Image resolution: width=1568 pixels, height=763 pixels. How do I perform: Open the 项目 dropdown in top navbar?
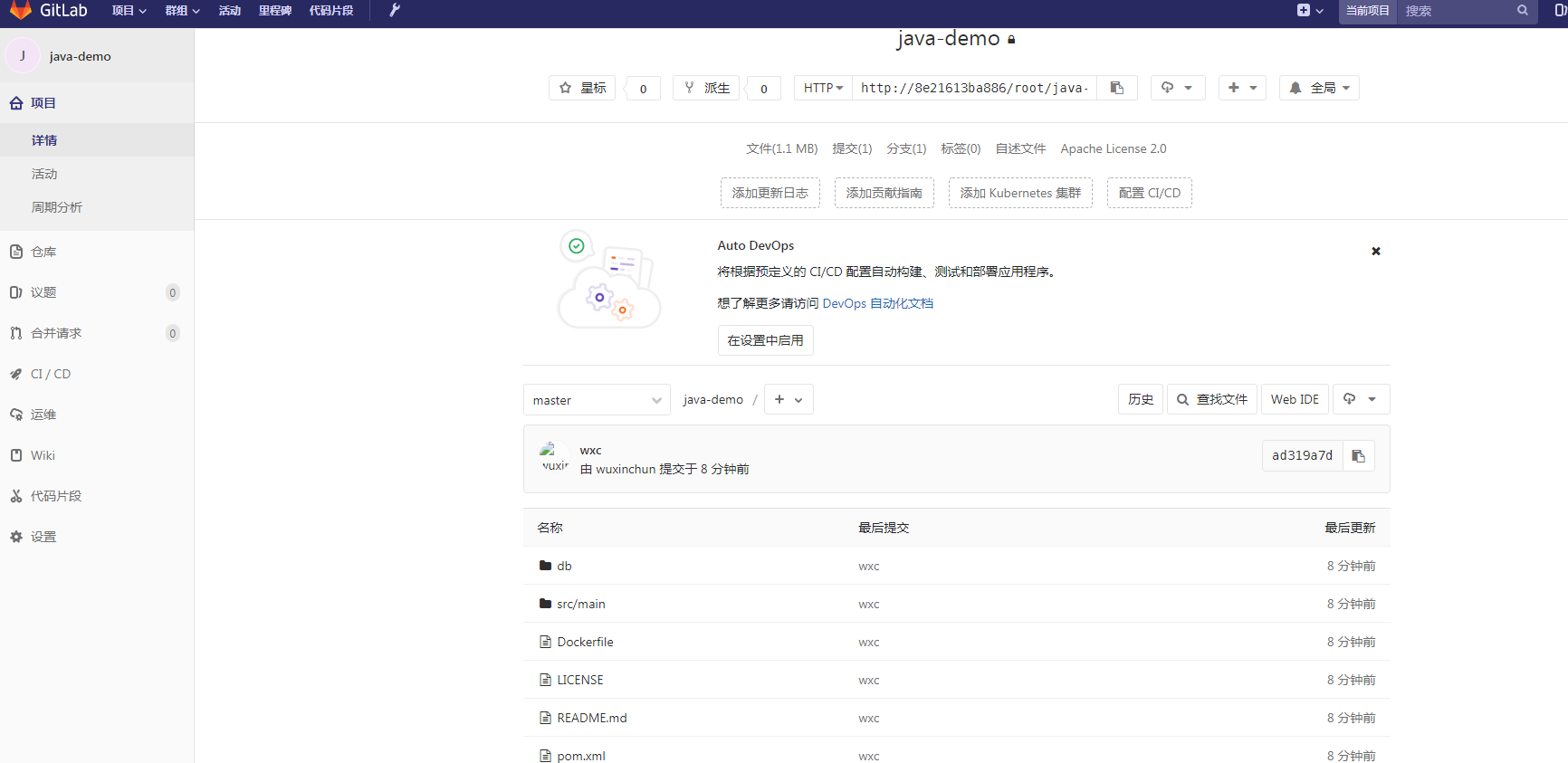(129, 11)
